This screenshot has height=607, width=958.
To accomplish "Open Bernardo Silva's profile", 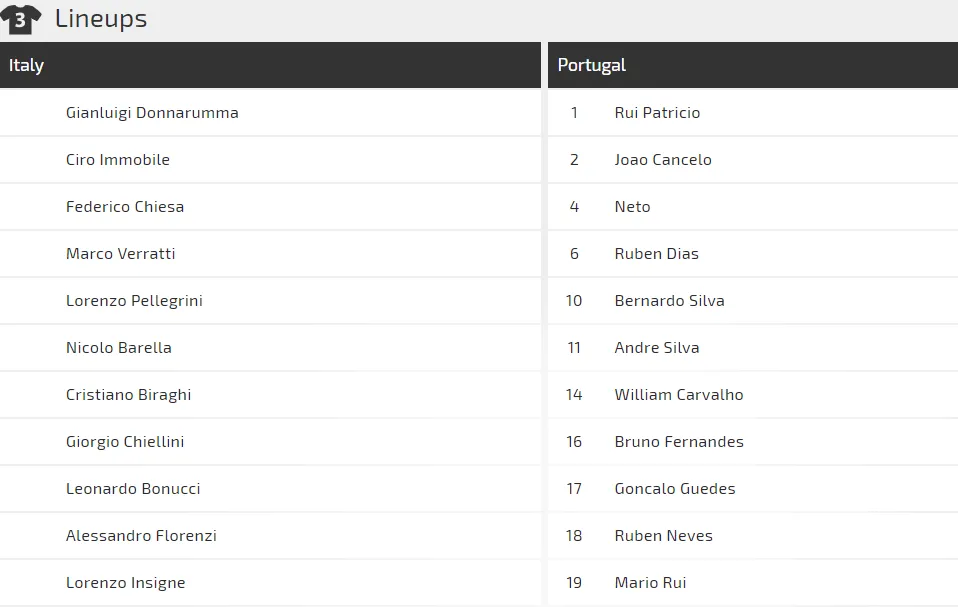I will (670, 301).
